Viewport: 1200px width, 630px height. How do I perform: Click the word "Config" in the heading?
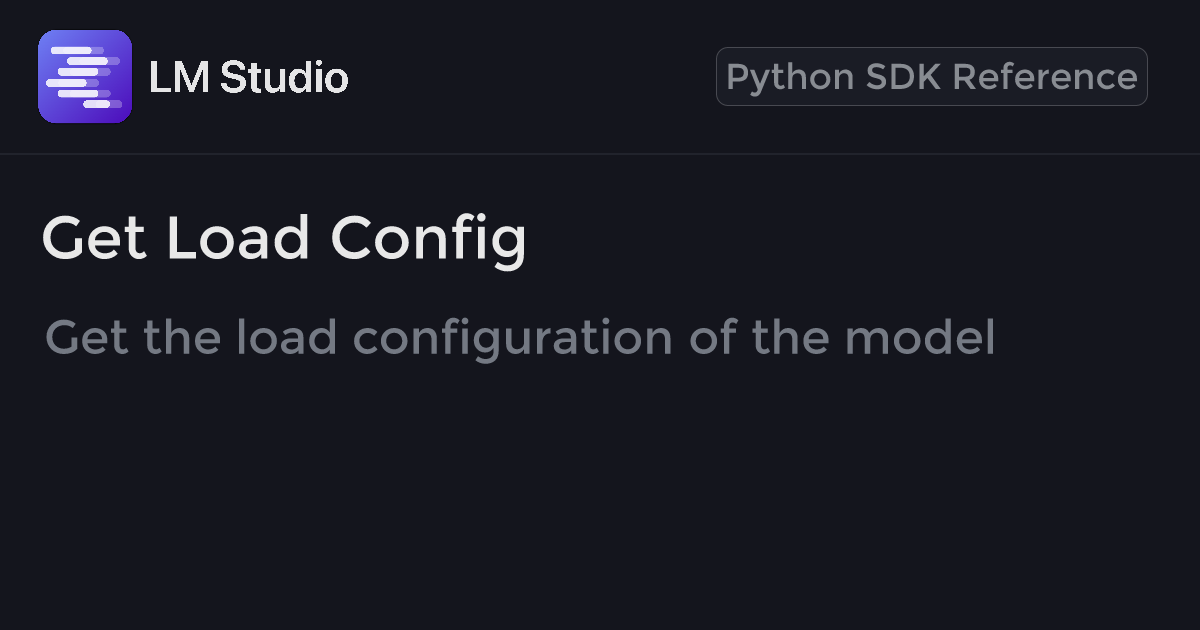coord(428,239)
